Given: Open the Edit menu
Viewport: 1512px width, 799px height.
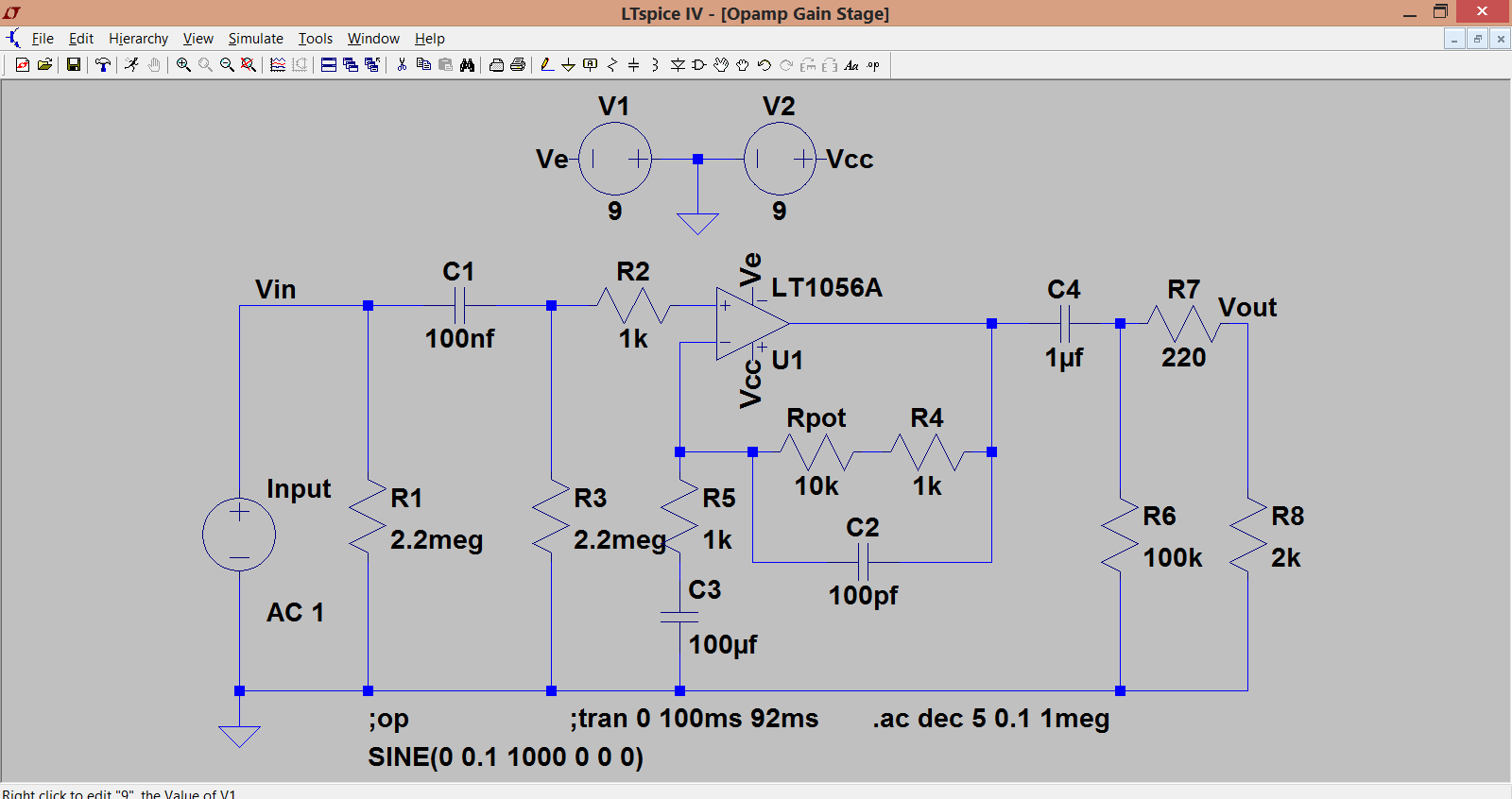Looking at the screenshot, I should click(81, 38).
